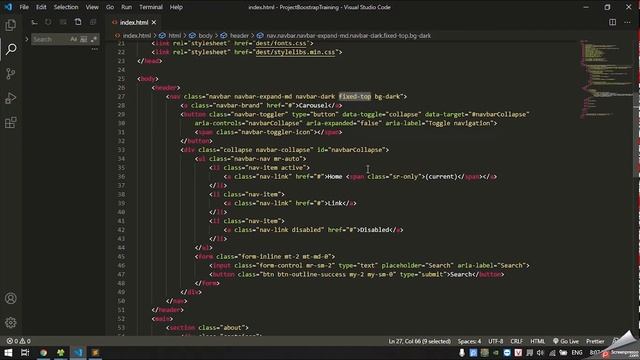Click the ENG language indicator
640x360 pixels.
coord(577,353)
